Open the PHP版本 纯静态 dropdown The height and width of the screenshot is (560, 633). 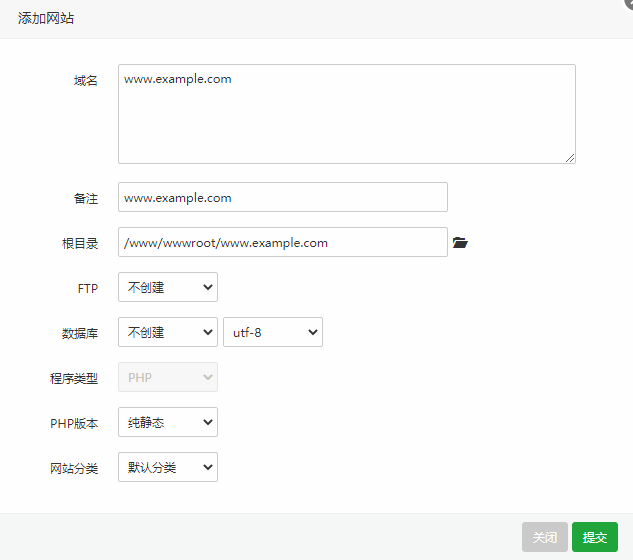click(167, 423)
